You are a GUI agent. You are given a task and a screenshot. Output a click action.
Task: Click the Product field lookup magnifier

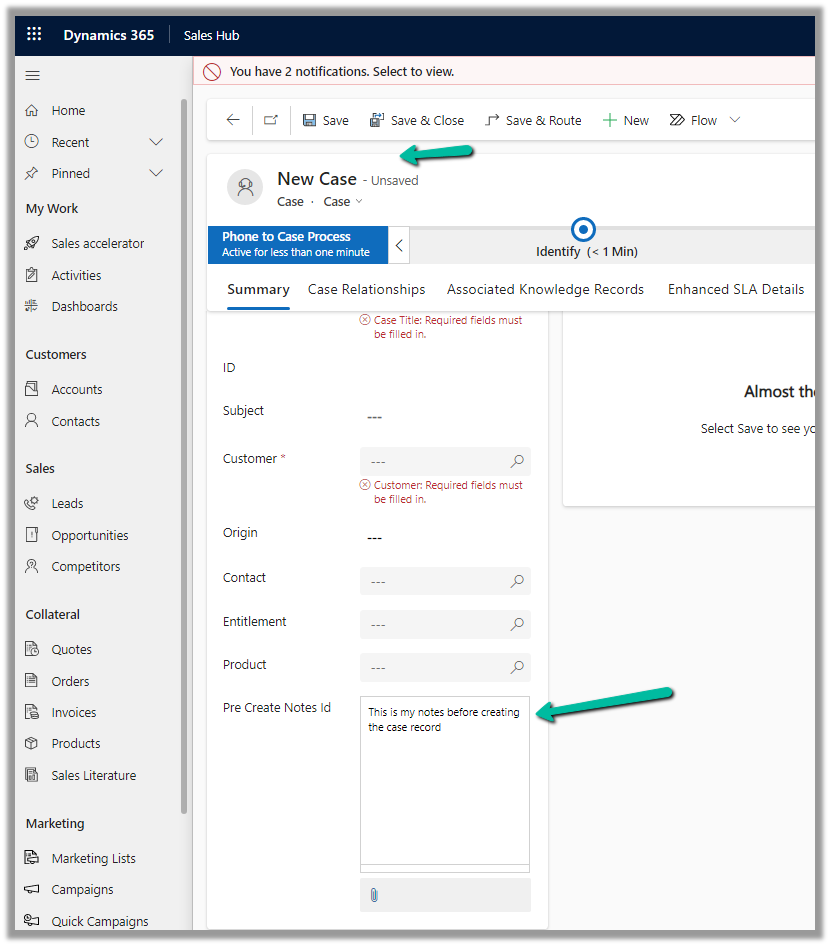tap(517, 667)
